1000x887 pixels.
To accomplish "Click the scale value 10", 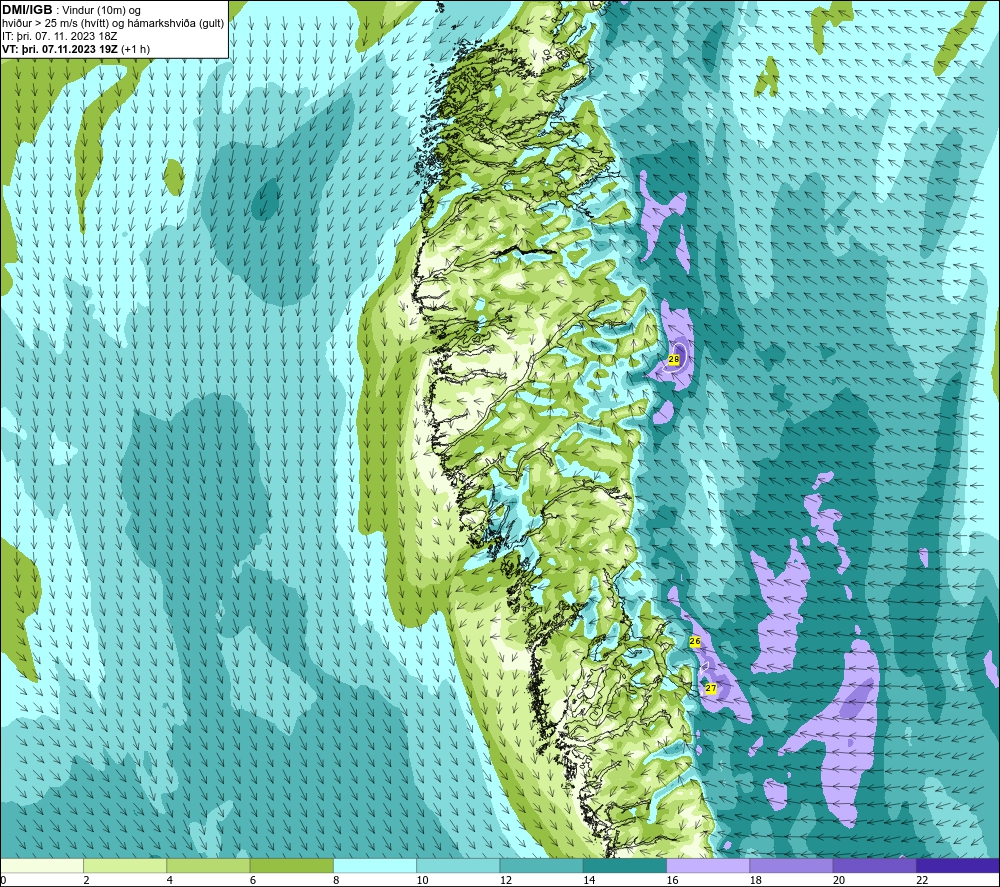I will (x=423, y=881).
